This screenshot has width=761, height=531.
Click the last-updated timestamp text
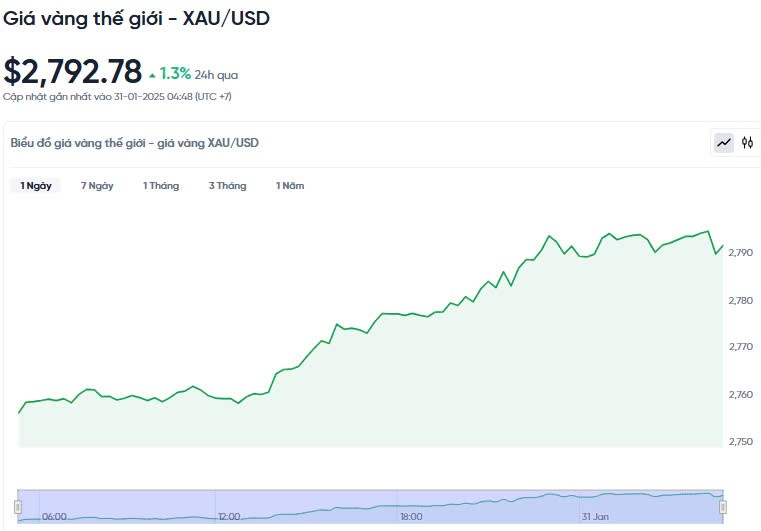[118, 96]
